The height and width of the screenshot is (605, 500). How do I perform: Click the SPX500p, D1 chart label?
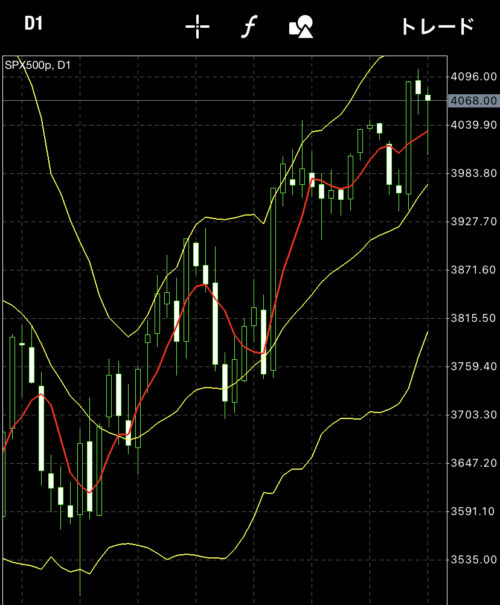(x=38, y=65)
